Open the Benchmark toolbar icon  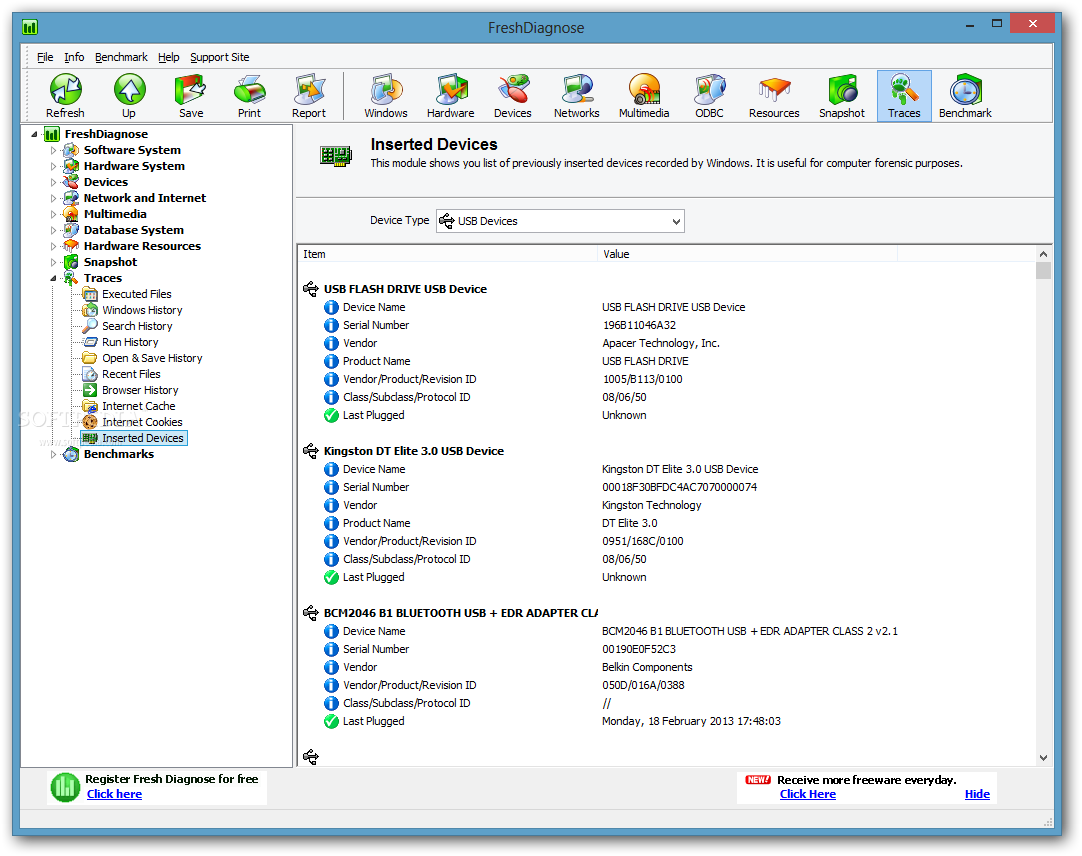coord(965,96)
